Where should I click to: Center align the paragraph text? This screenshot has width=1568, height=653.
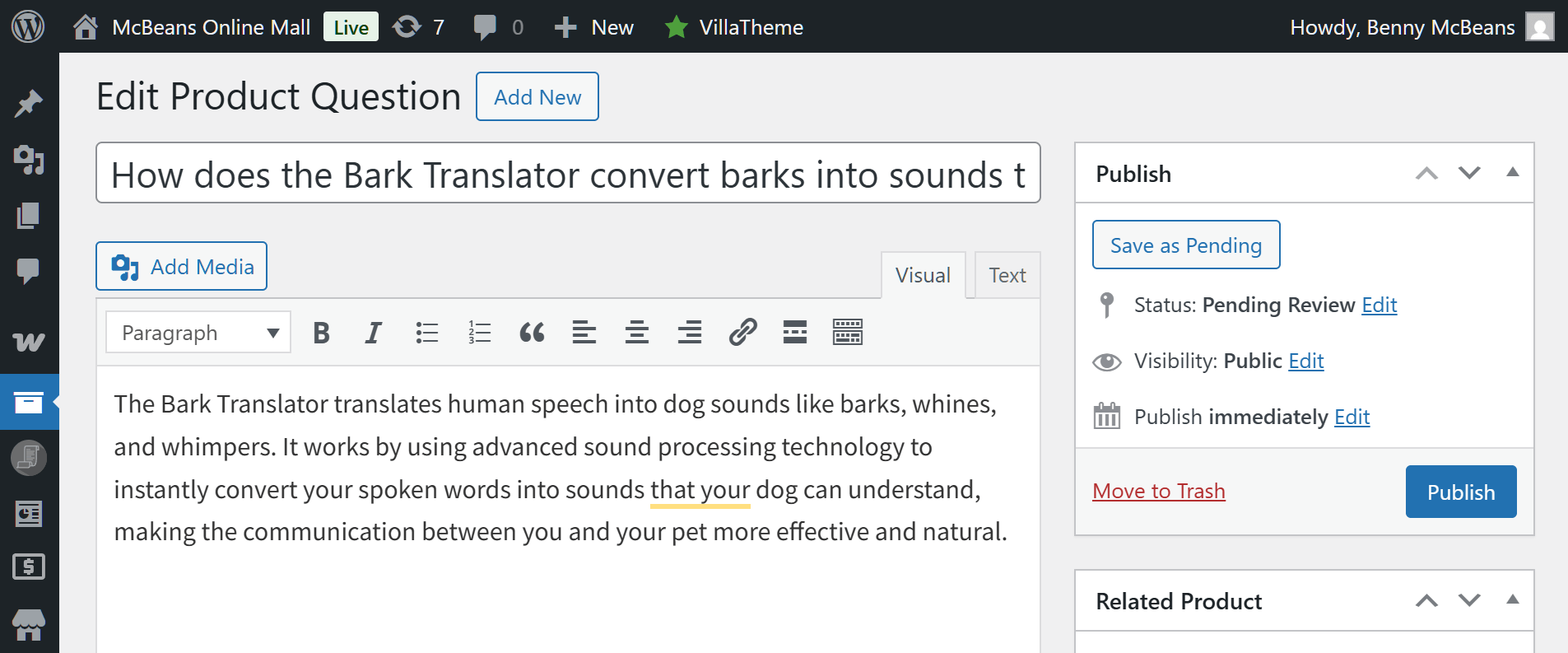click(637, 333)
